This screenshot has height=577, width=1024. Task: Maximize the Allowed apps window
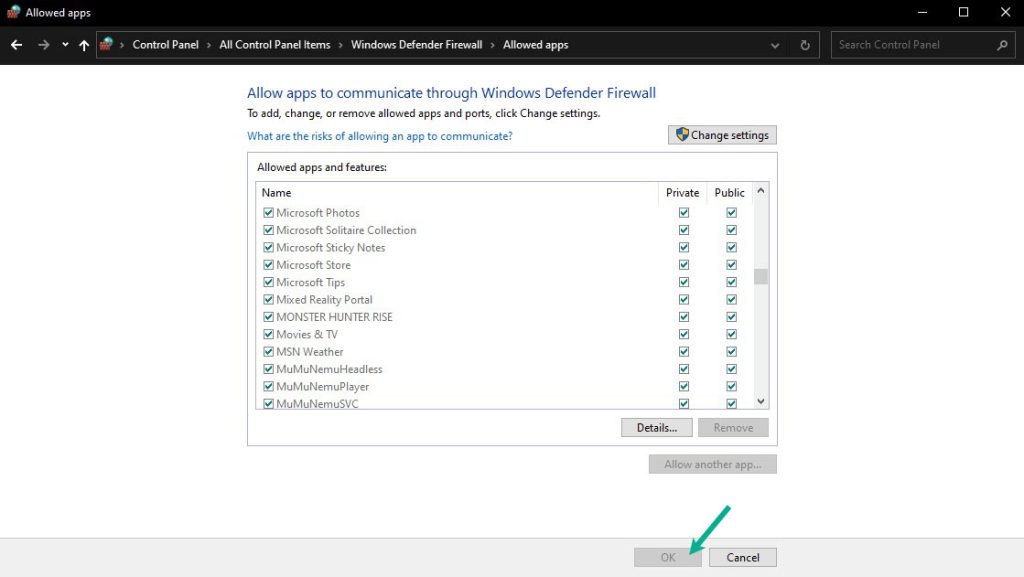963,12
